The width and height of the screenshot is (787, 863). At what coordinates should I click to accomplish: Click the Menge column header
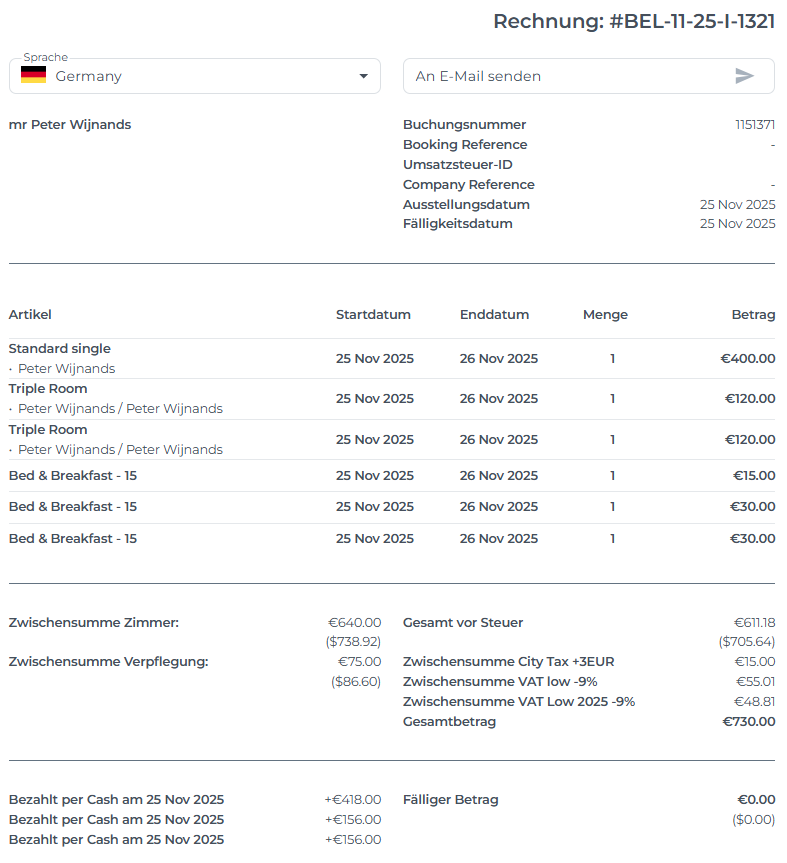point(605,315)
